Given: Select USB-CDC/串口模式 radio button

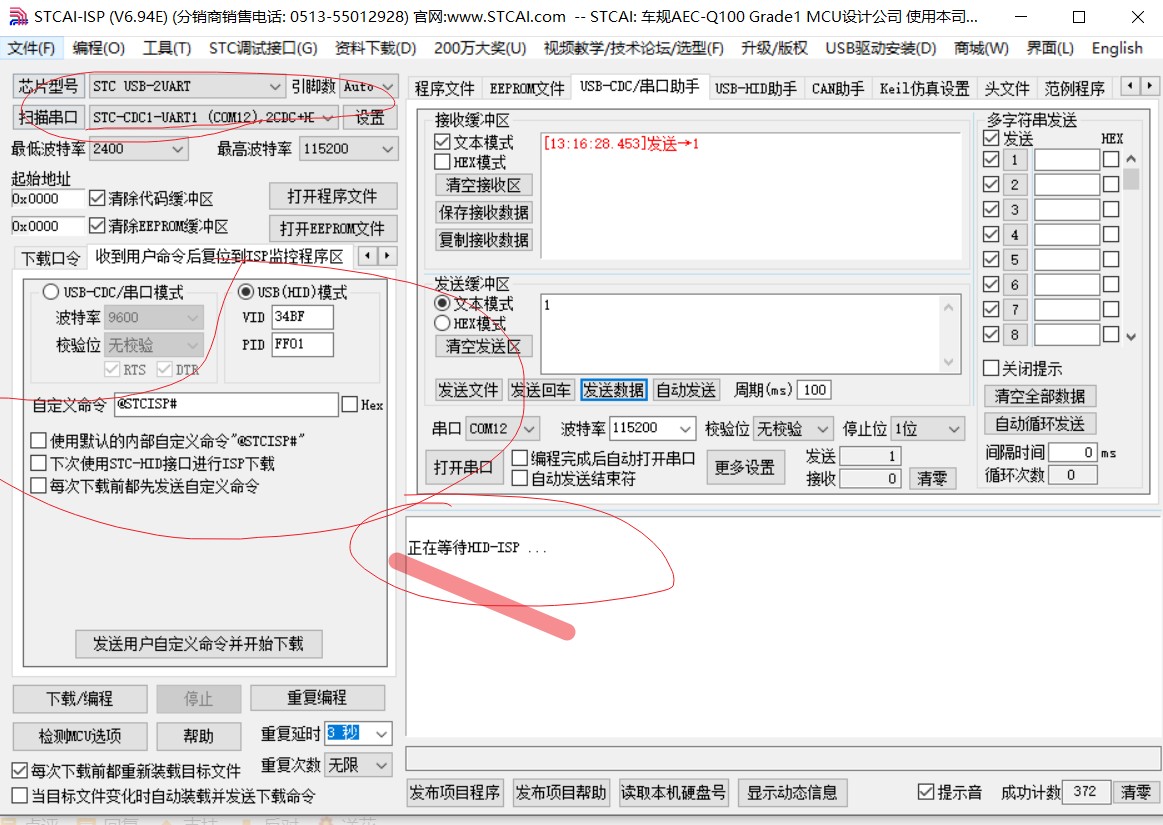Looking at the screenshot, I should (x=50, y=292).
